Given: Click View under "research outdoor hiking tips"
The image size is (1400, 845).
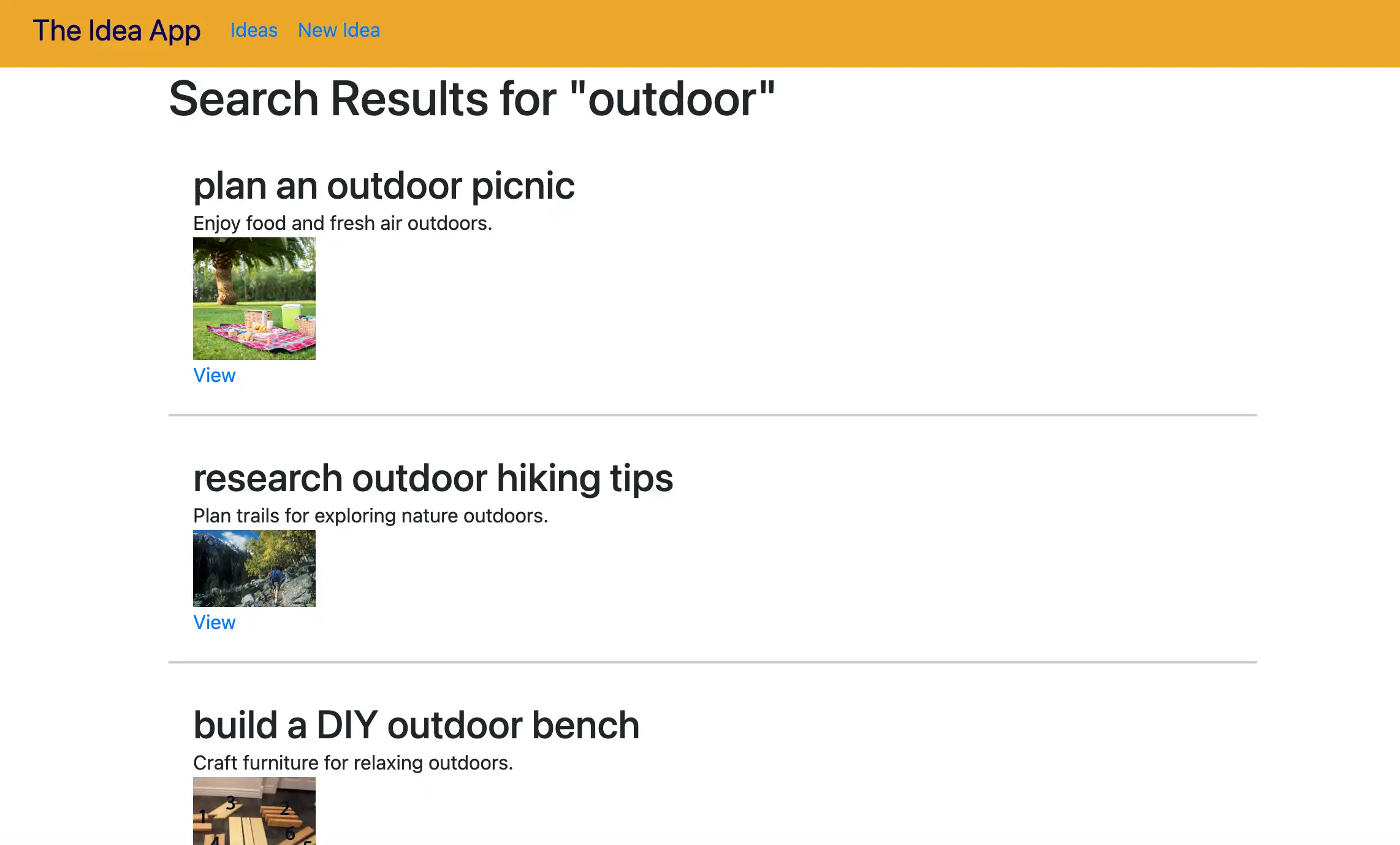Looking at the screenshot, I should [214, 622].
